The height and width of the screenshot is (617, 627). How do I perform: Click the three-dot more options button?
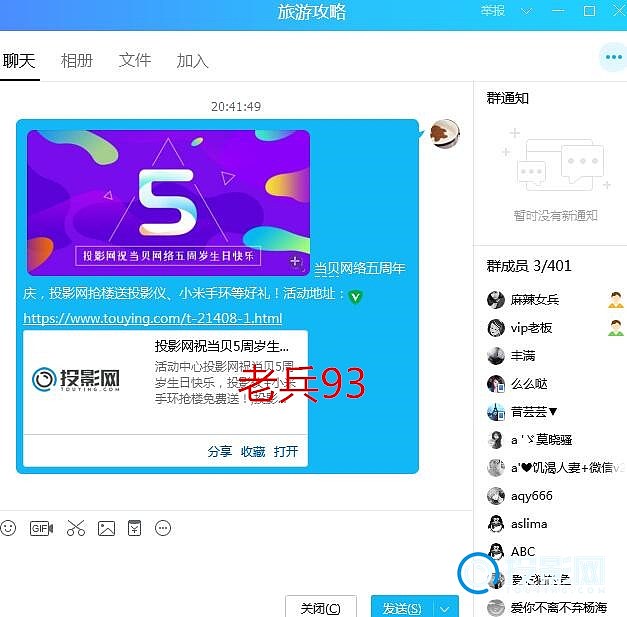[612, 57]
